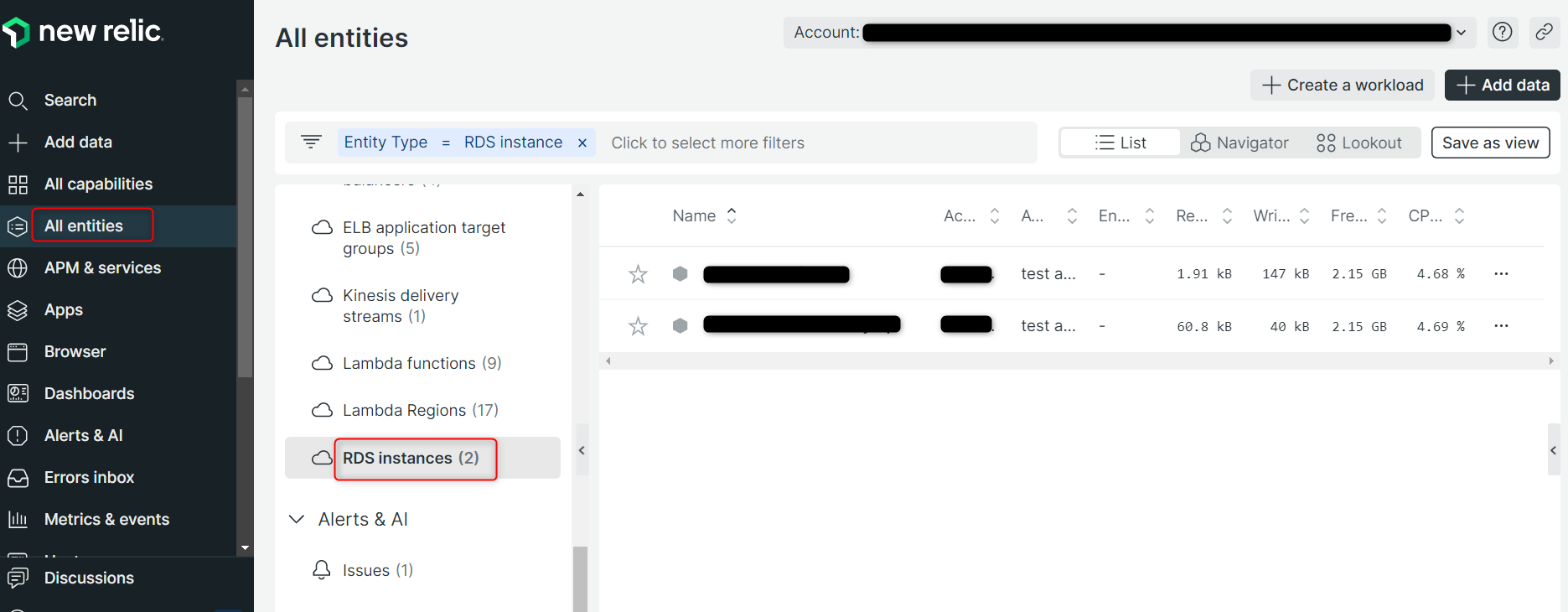Sort by Re... column
This screenshot has width=1568, height=612.
tap(1204, 216)
